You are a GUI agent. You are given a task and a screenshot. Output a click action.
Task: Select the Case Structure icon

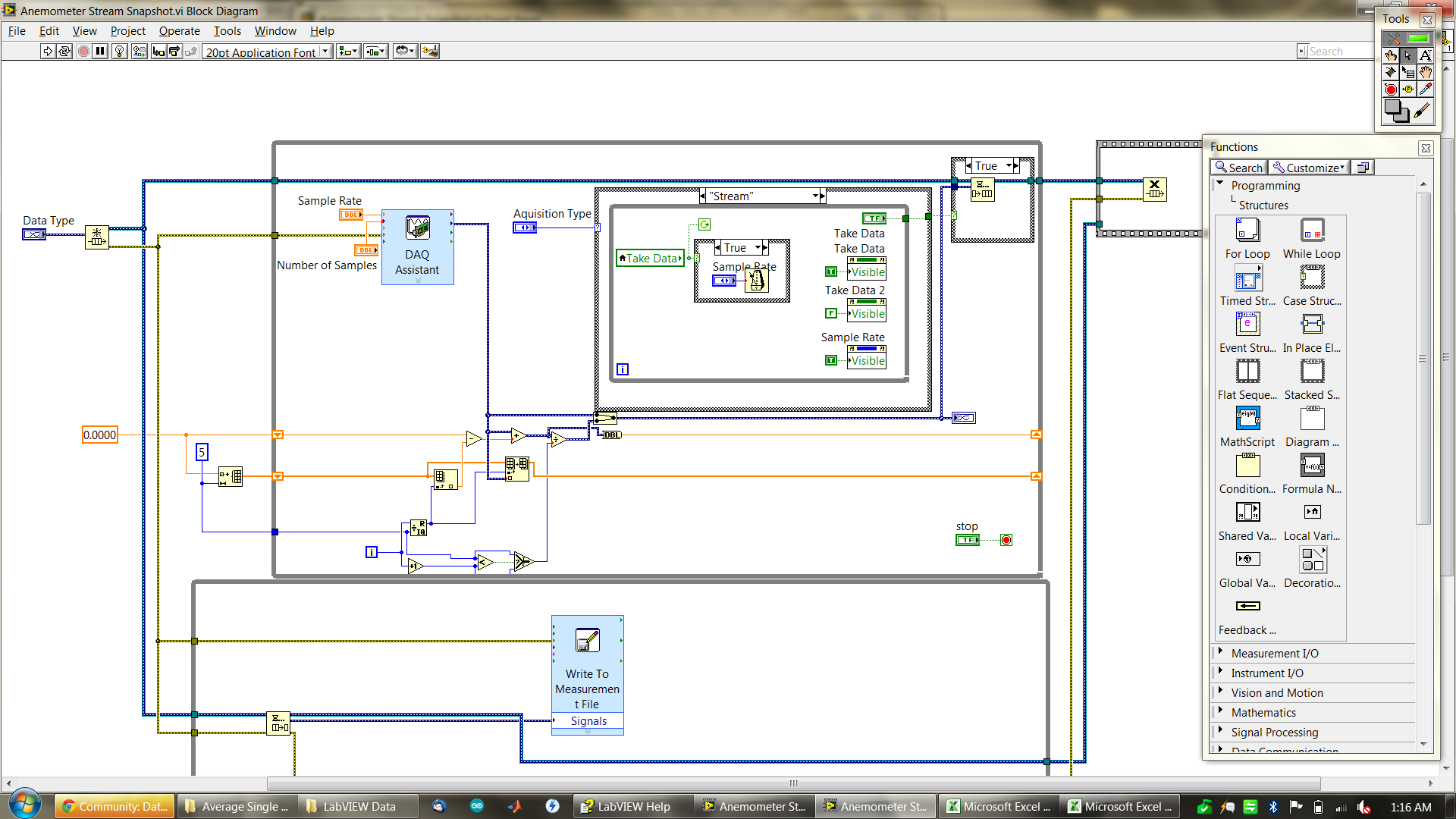click(1312, 277)
